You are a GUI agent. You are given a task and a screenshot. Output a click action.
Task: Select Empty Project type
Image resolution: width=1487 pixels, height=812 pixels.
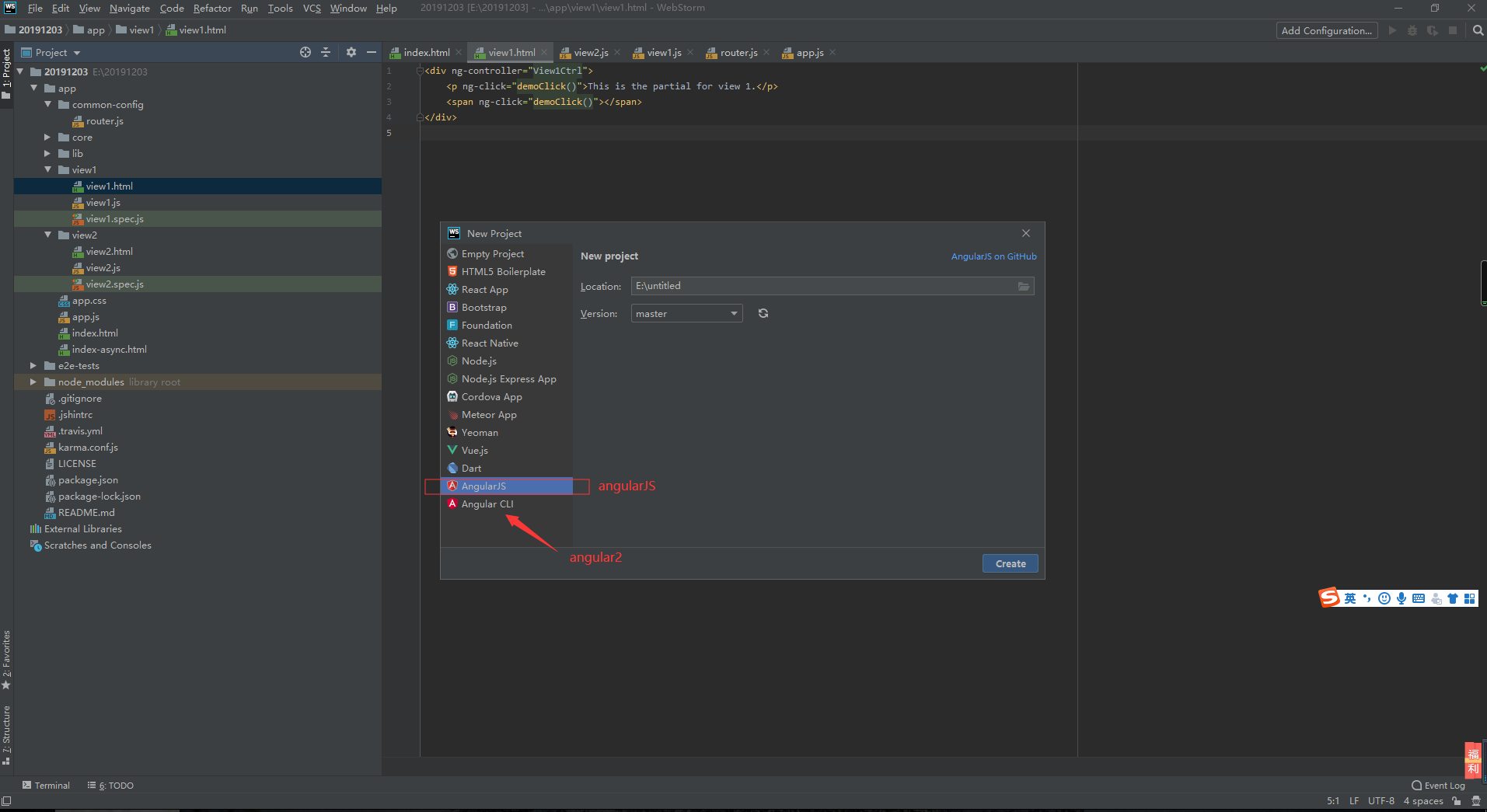click(506, 254)
